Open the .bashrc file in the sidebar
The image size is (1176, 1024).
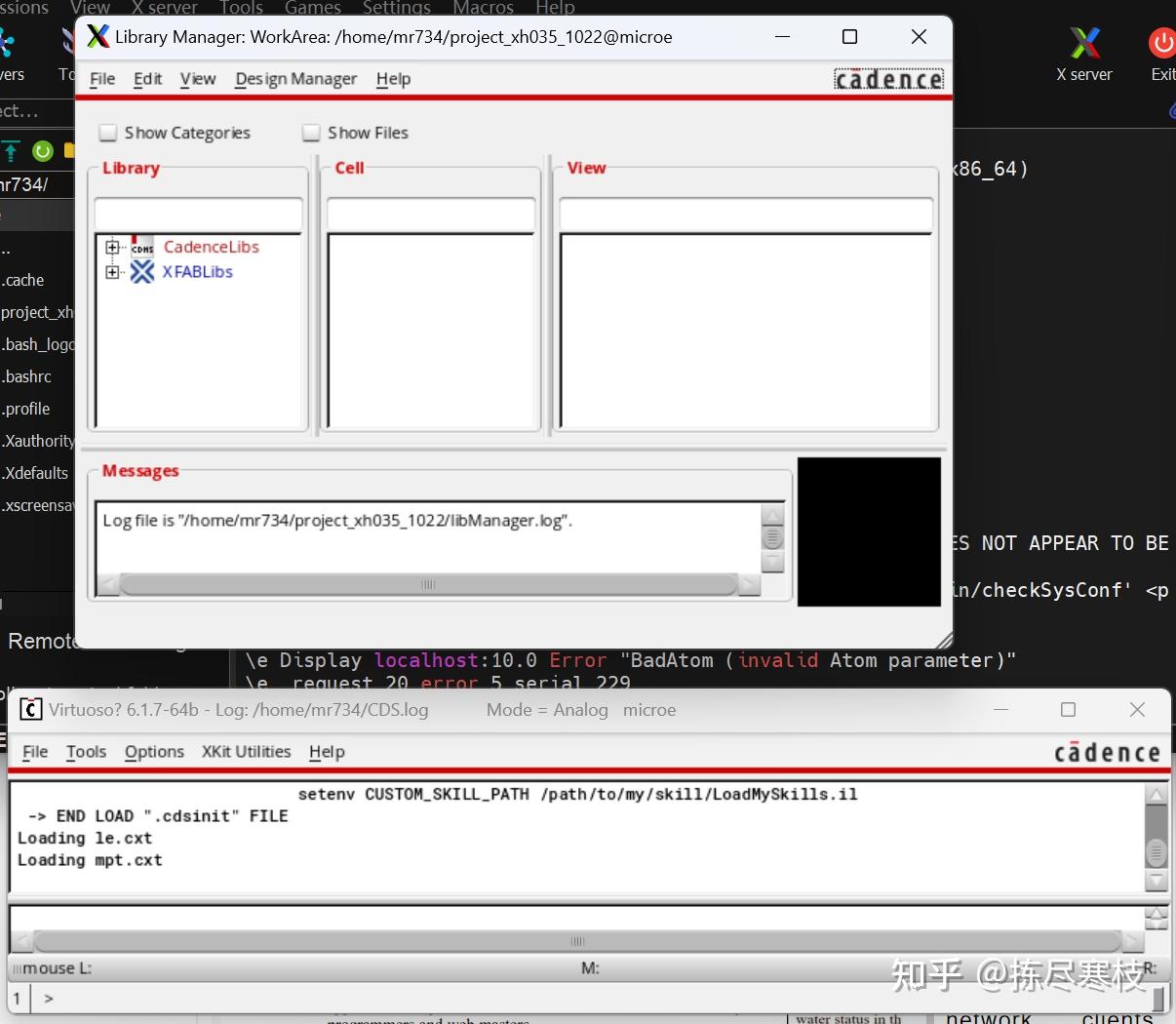pyautogui.click(x=28, y=375)
